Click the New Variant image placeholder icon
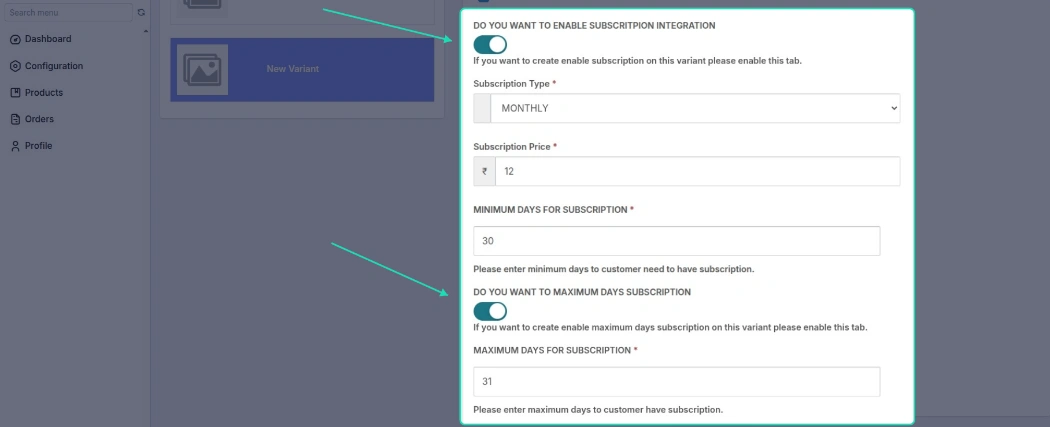The width and height of the screenshot is (1050, 427). pos(202,70)
